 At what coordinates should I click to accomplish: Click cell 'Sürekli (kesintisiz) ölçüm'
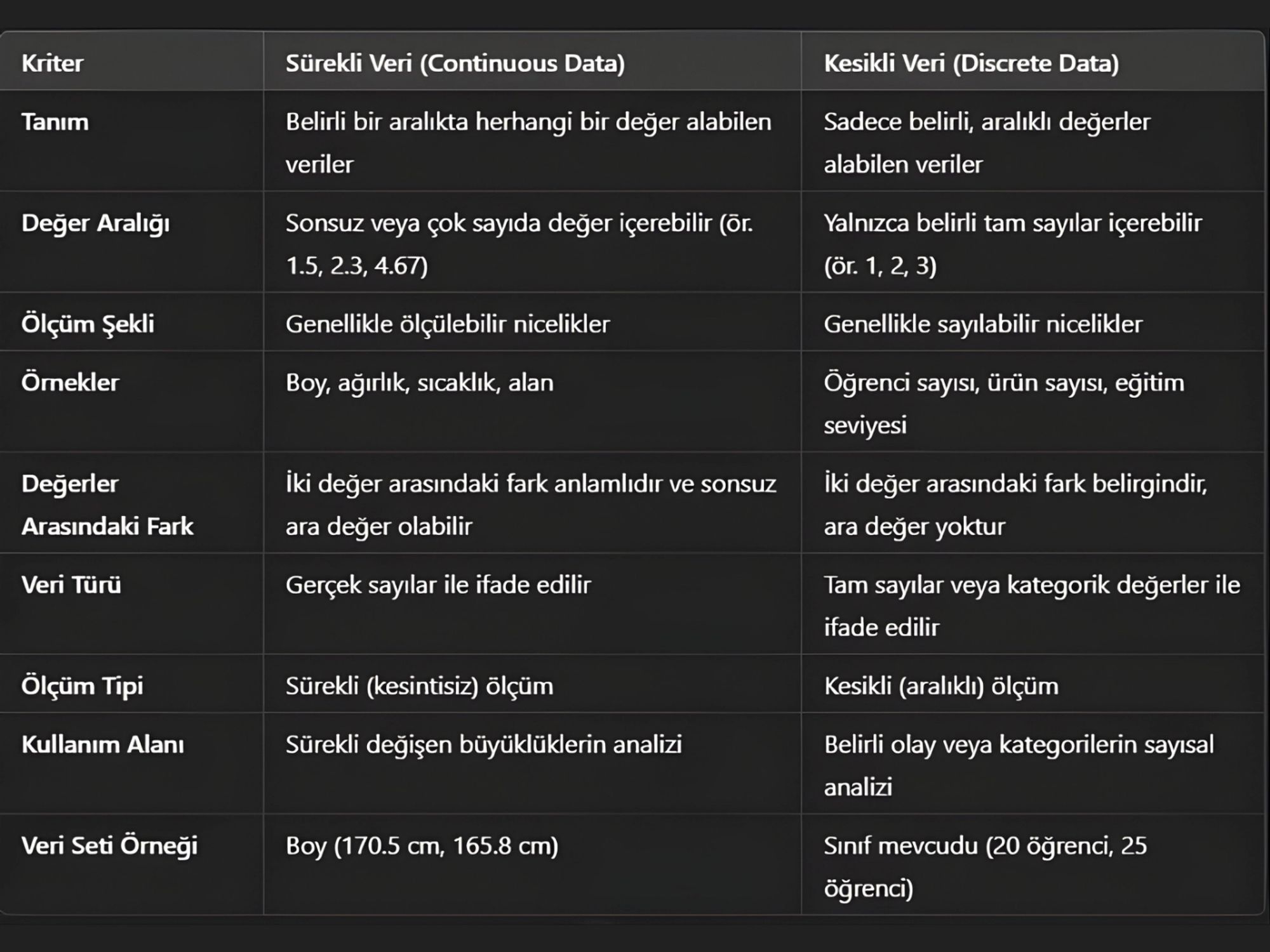coord(419,686)
